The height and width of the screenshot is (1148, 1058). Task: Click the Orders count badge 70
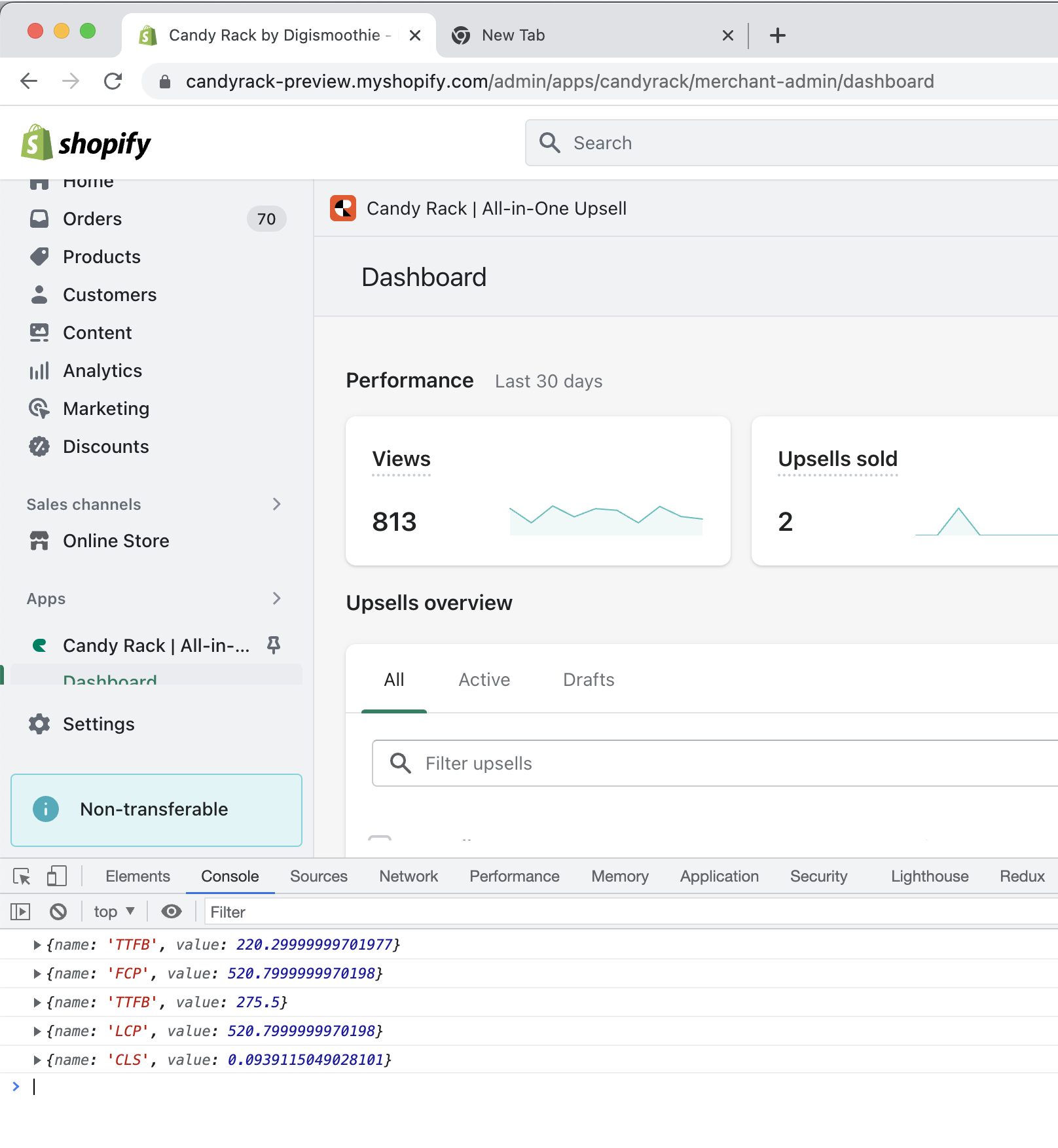coord(266,219)
